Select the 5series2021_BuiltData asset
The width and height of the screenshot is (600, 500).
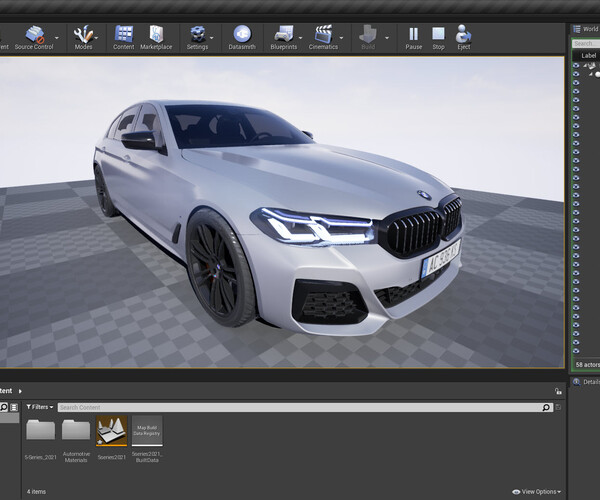click(x=147, y=440)
